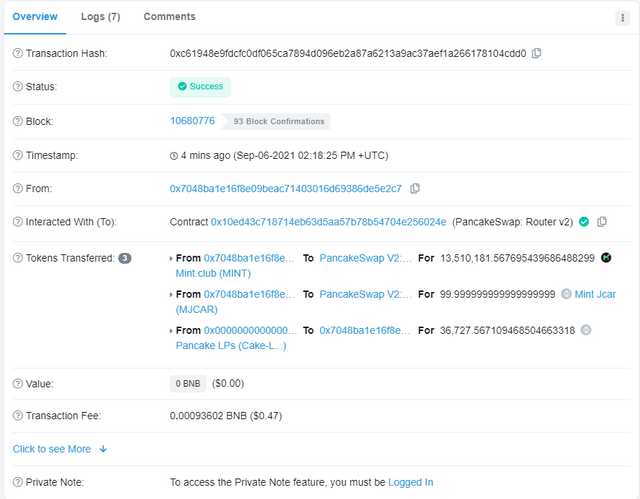Image resolution: width=640 pixels, height=499 pixels.
Task: Click the (PancakeSwap: Router v2) label
Action: [513, 222]
